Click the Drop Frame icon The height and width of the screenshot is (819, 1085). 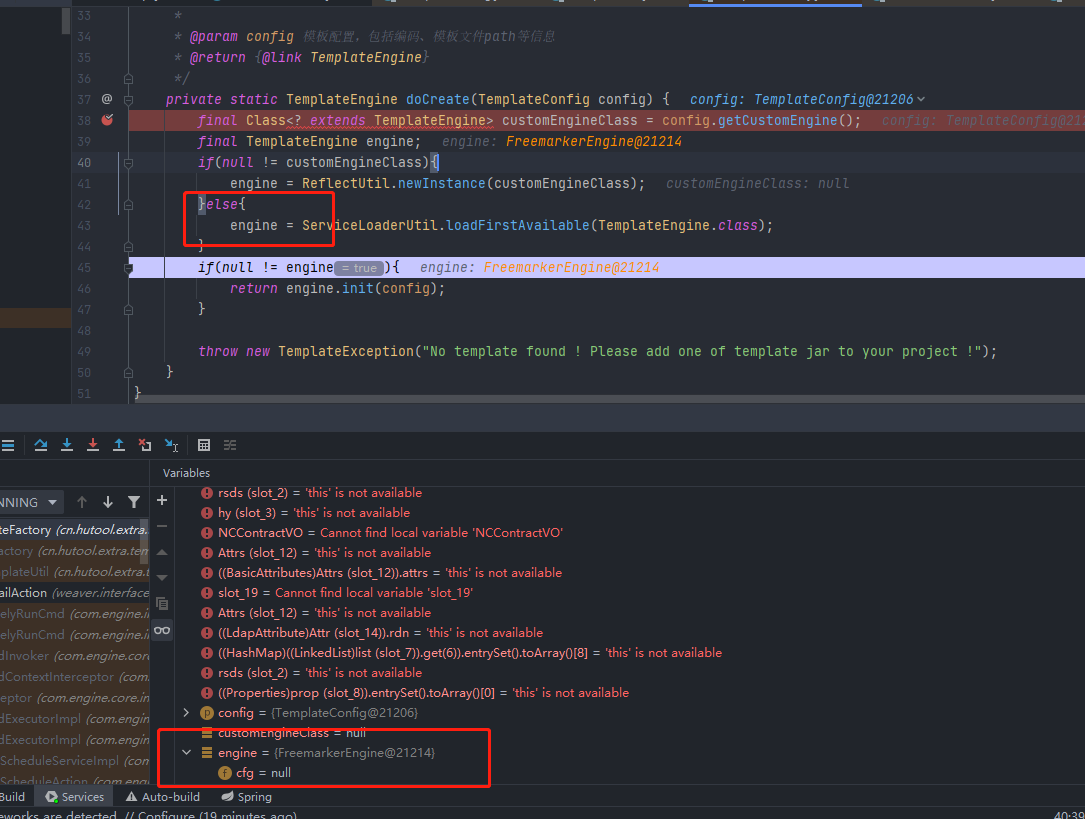[145, 445]
